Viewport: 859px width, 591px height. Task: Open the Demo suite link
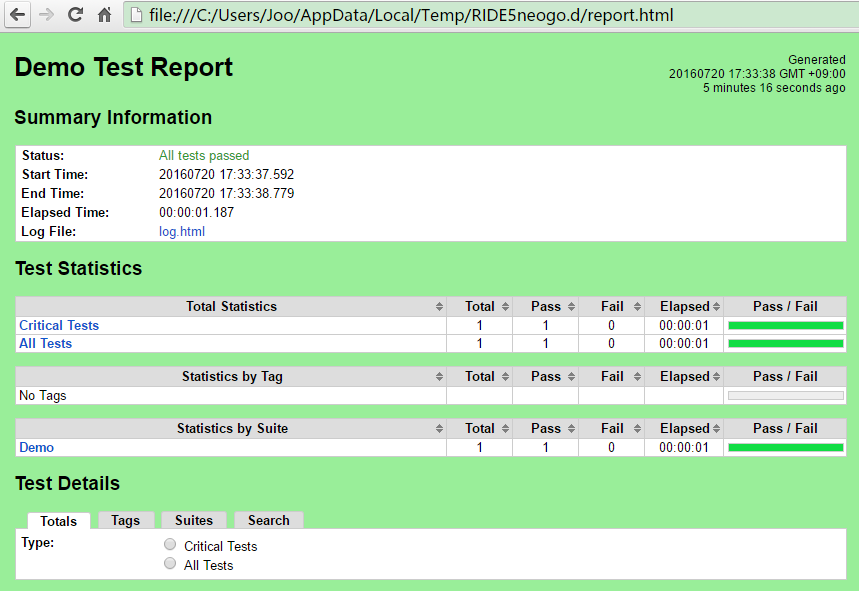point(36,448)
